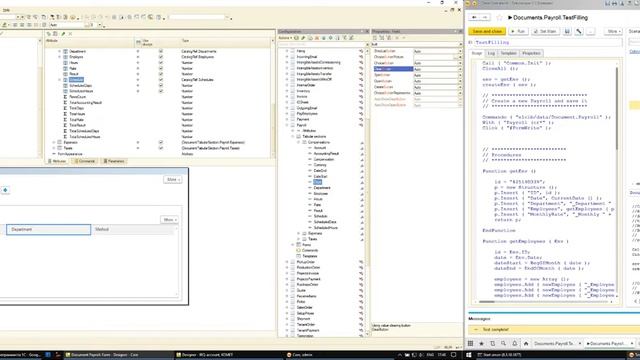The width and height of the screenshot is (640, 360).
Task: Click green pencil edit icon in attributes toolbar
Action: [63, 34]
